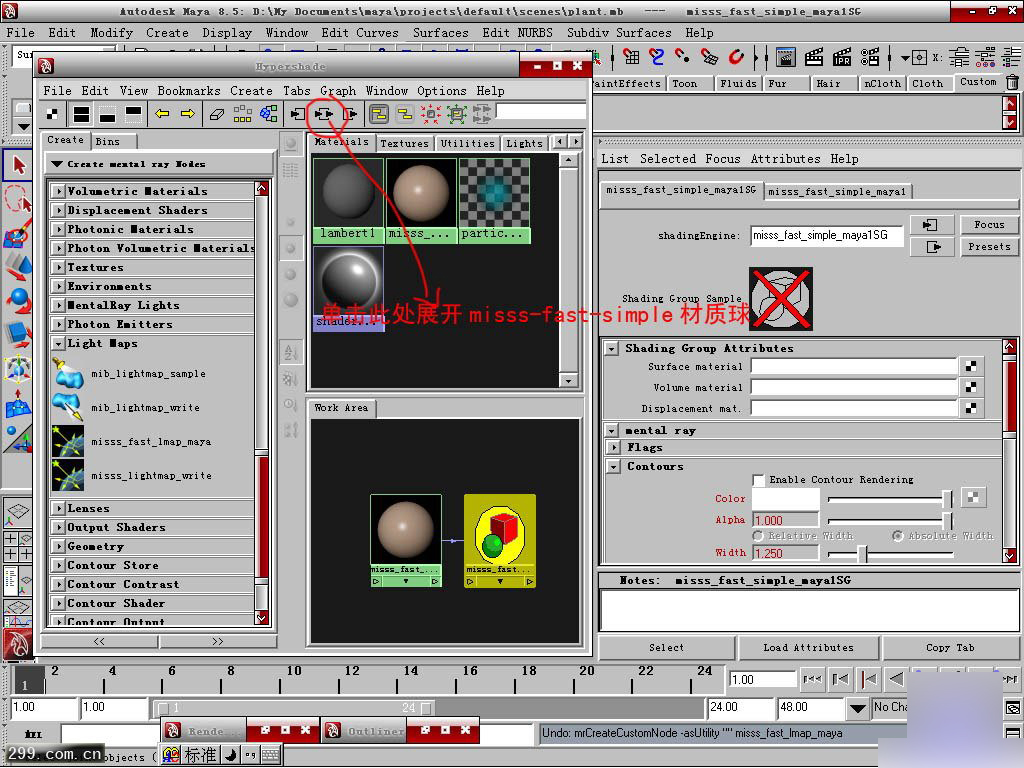Click the Clear Graph eraser icon

click(216, 114)
